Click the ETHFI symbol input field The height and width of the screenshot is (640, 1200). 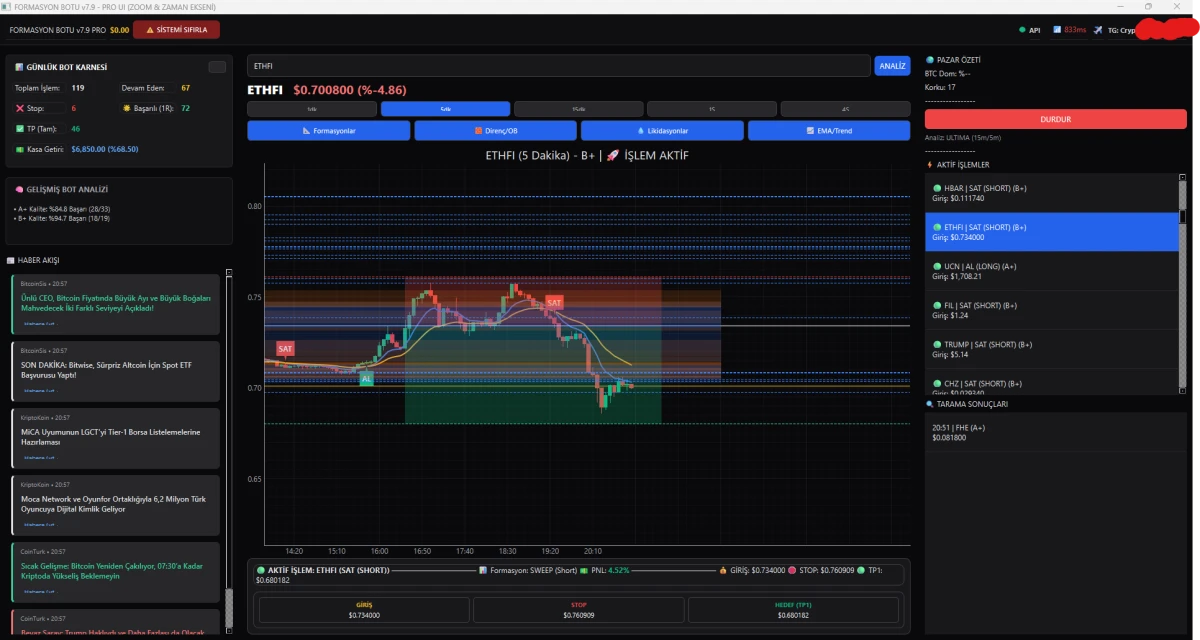tap(558, 66)
